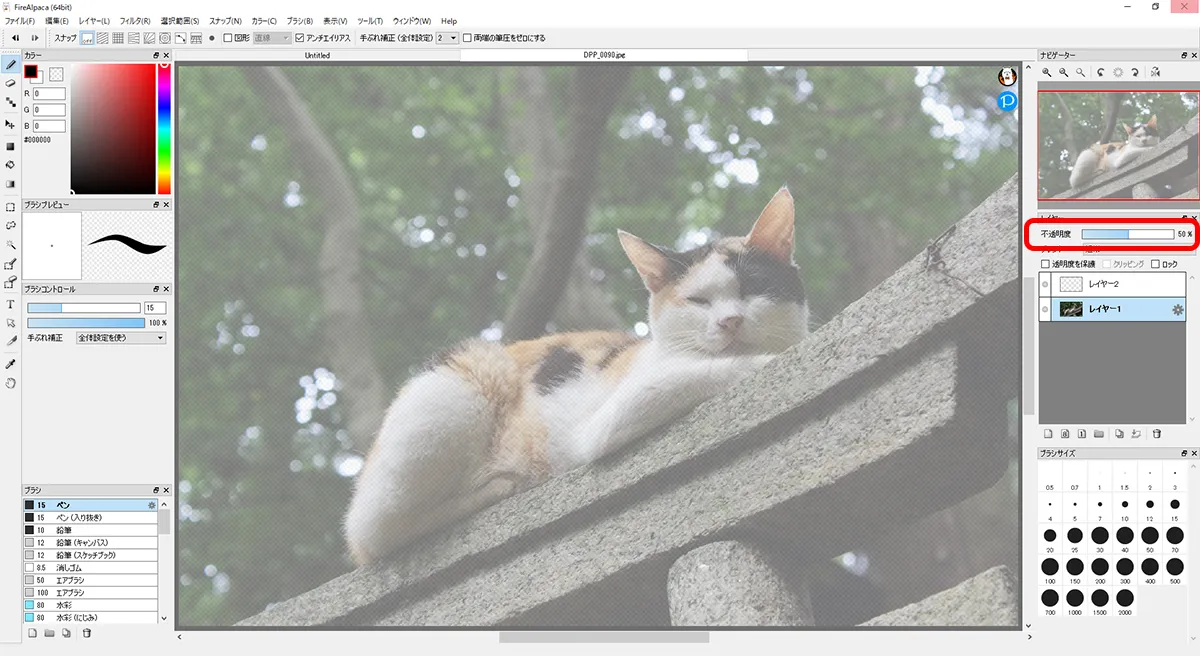Toggle visibility of レイヤー2

(1046, 285)
